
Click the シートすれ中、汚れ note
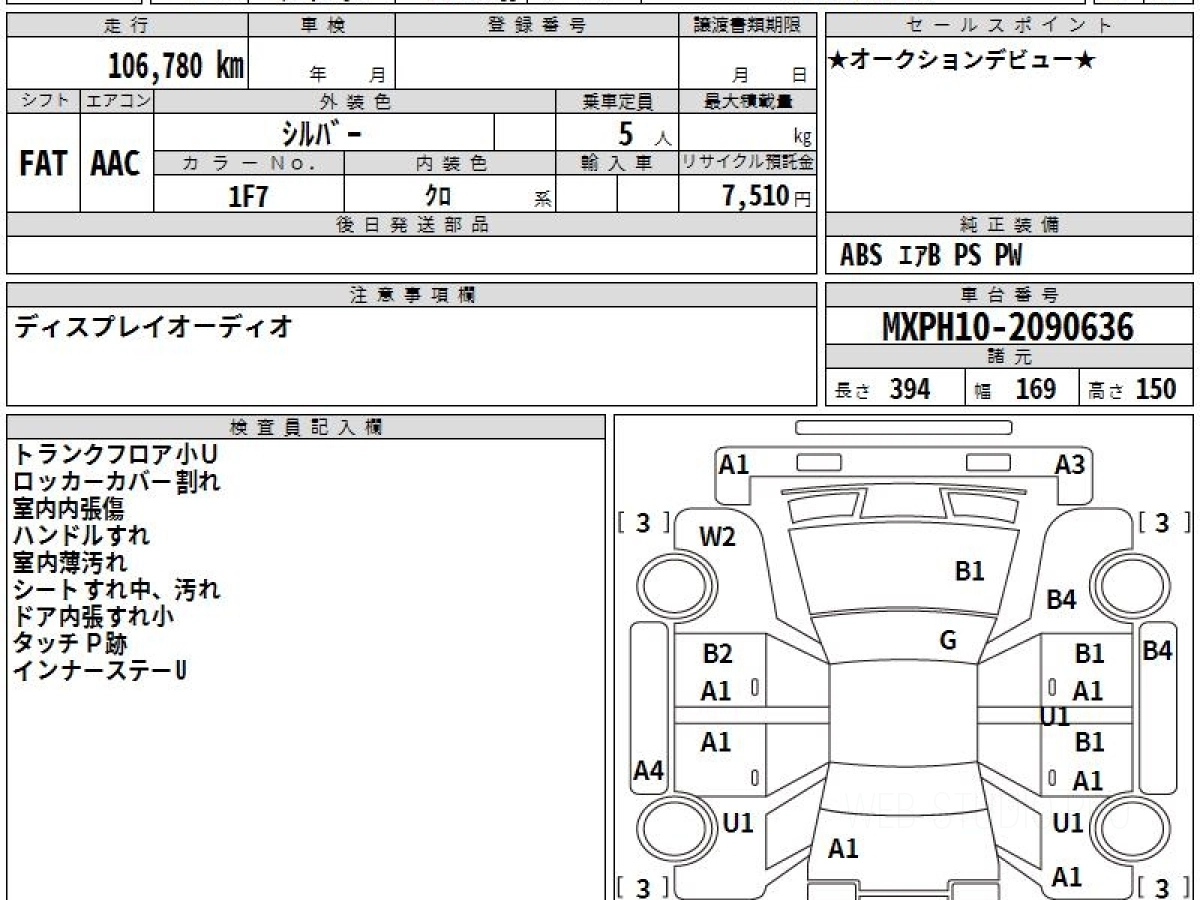click(x=116, y=590)
